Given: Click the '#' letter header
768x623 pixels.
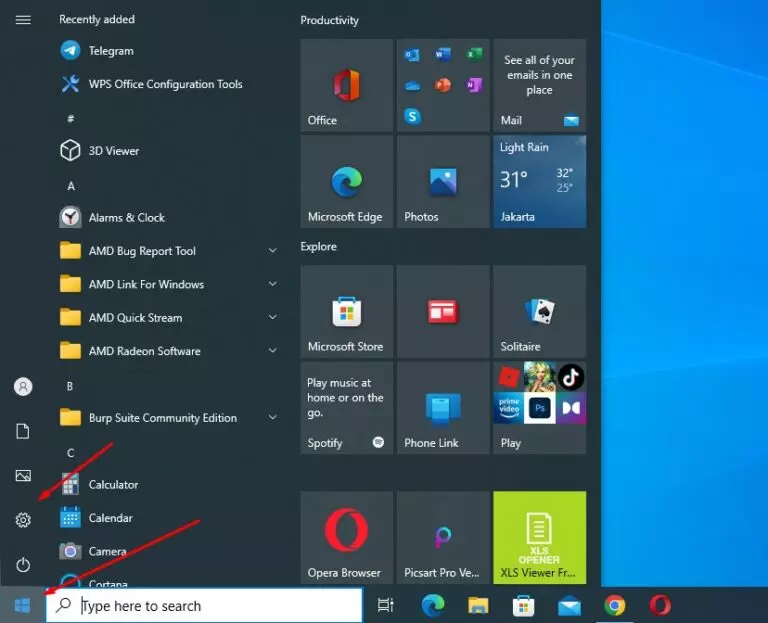Looking at the screenshot, I should 71,119.
